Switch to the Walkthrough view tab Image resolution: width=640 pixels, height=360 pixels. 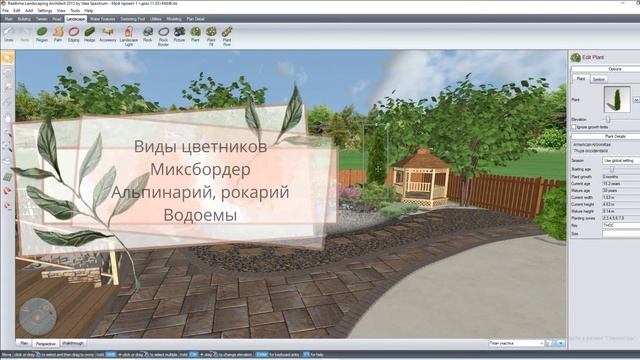[73, 343]
